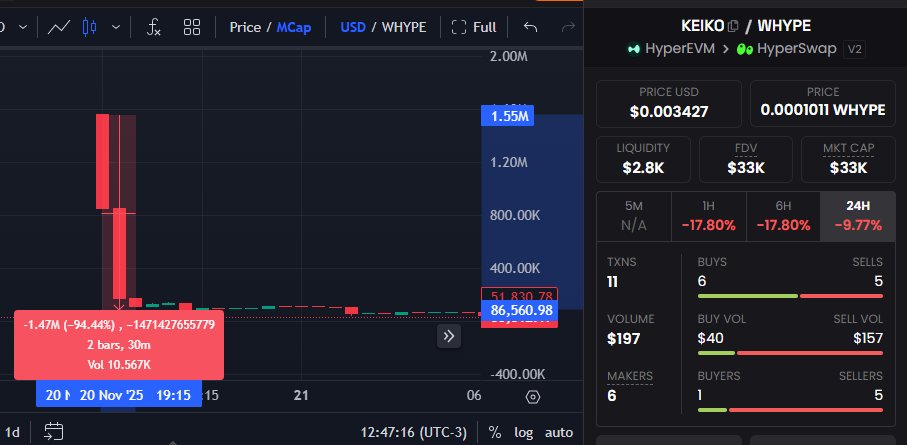Open the go-to-date calendar icon
This screenshot has width=907, height=445.
click(54, 432)
